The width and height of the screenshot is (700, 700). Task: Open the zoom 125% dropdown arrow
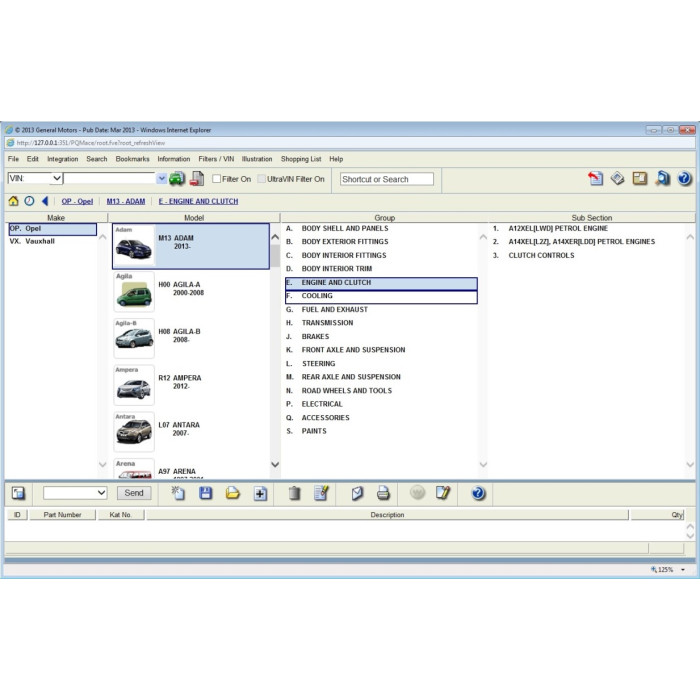[683, 570]
